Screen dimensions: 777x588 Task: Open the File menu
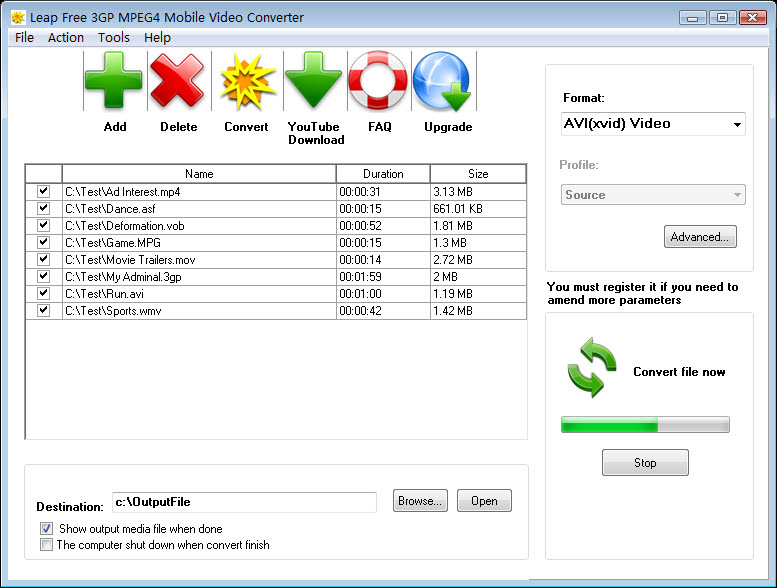[x=24, y=38]
